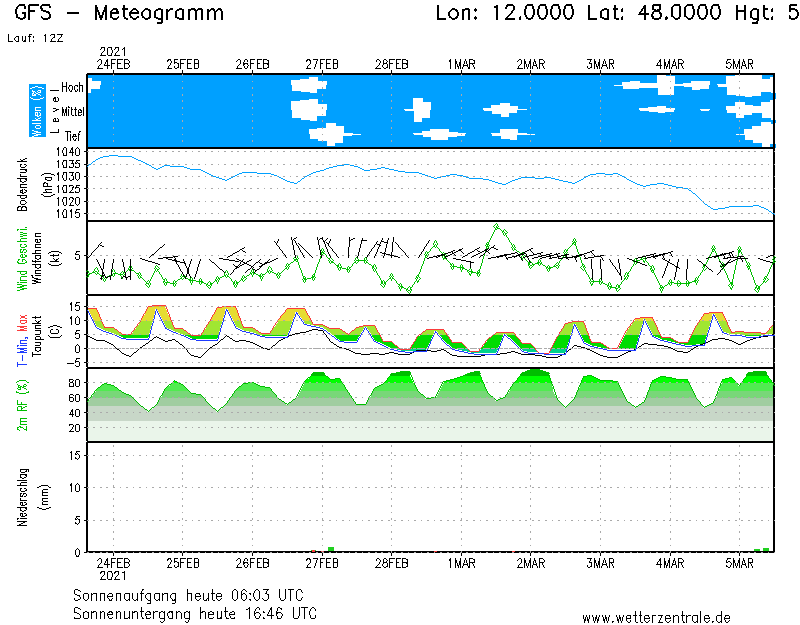Click the Mittel cloud level label
Viewport: 800px width, 625px height.
click(73, 111)
